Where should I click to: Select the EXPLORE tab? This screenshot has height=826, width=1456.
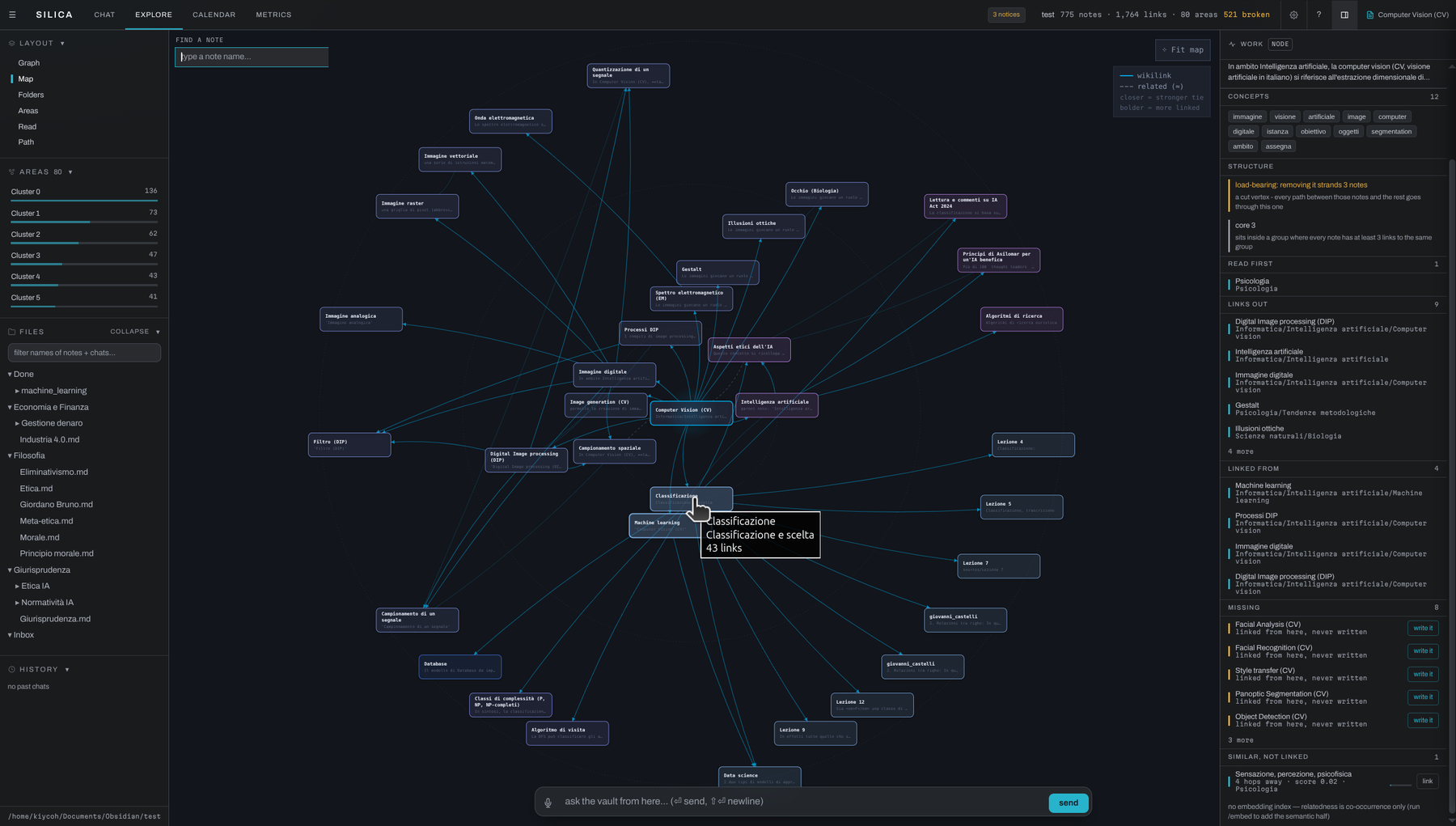coord(154,15)
